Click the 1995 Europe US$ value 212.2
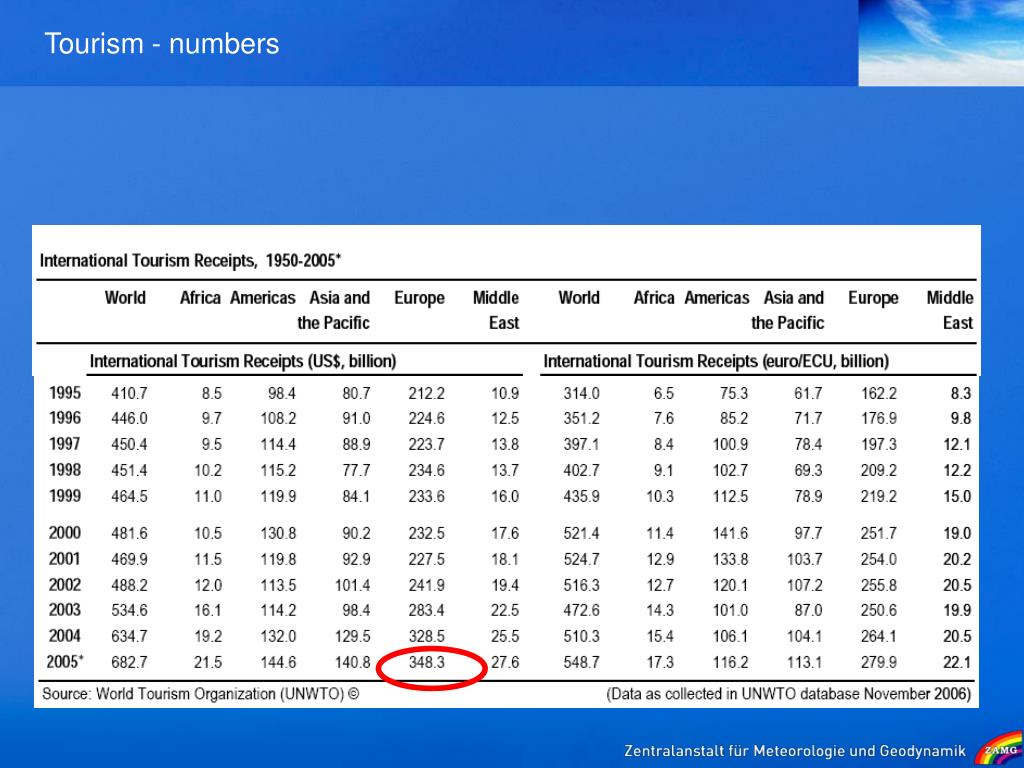This screenshot has width=1024, height=768. click(426, 394)
